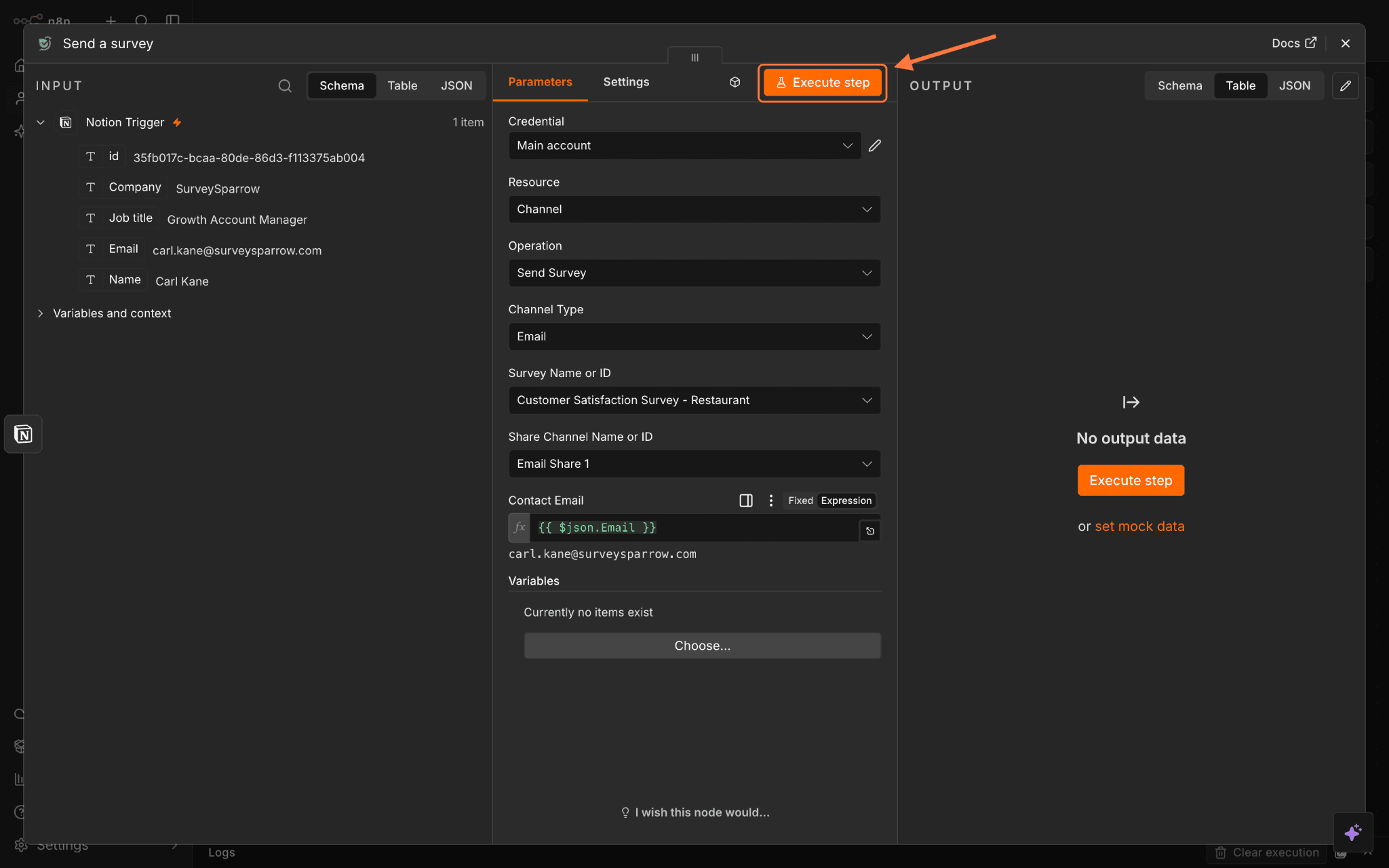Image resolution: width=1389 pixels, height=868 pixels.
Task: Open Contact Email options three-dot menu
Action: tap(770, 500)
